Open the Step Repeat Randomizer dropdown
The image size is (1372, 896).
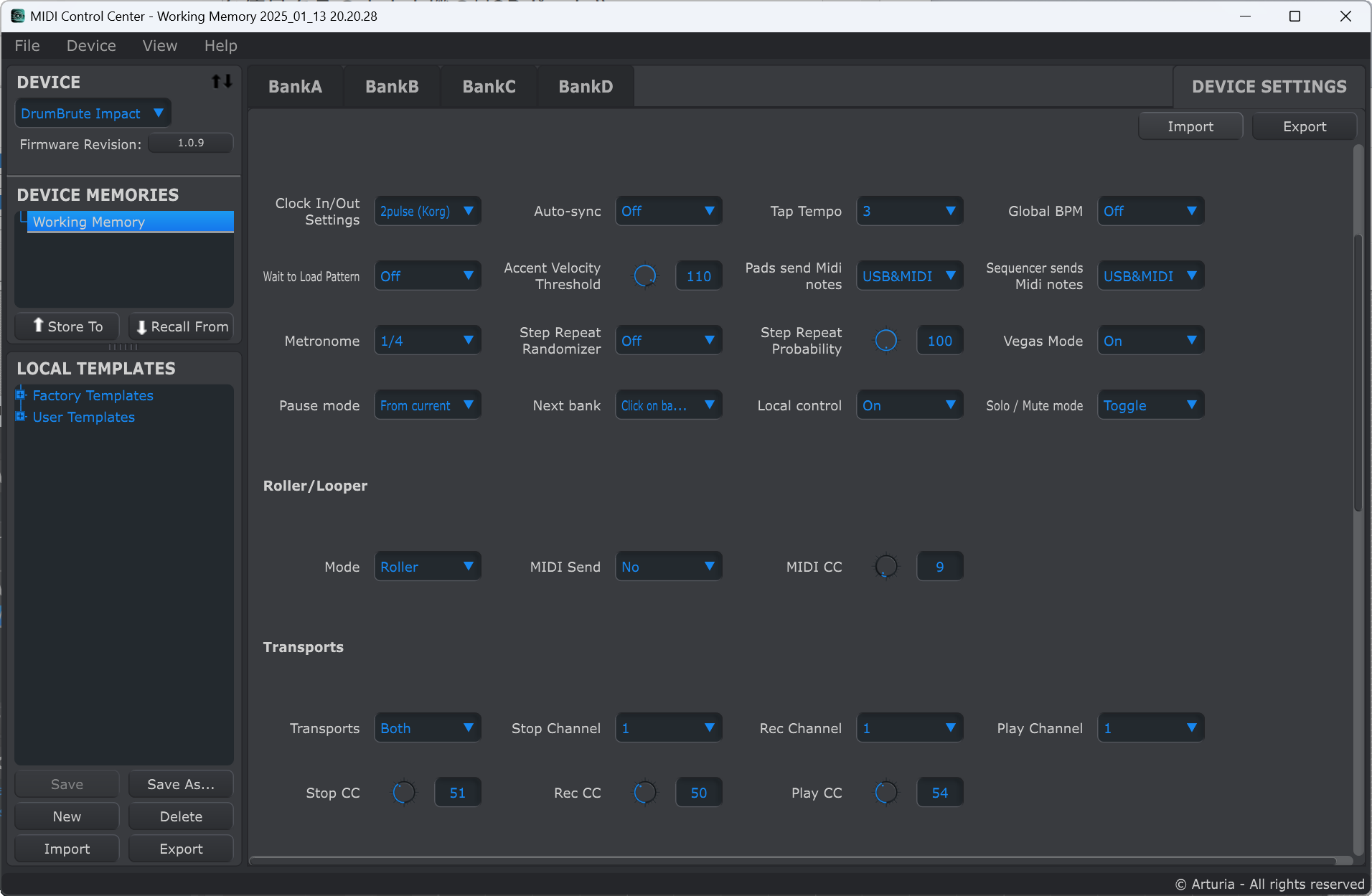669,341
